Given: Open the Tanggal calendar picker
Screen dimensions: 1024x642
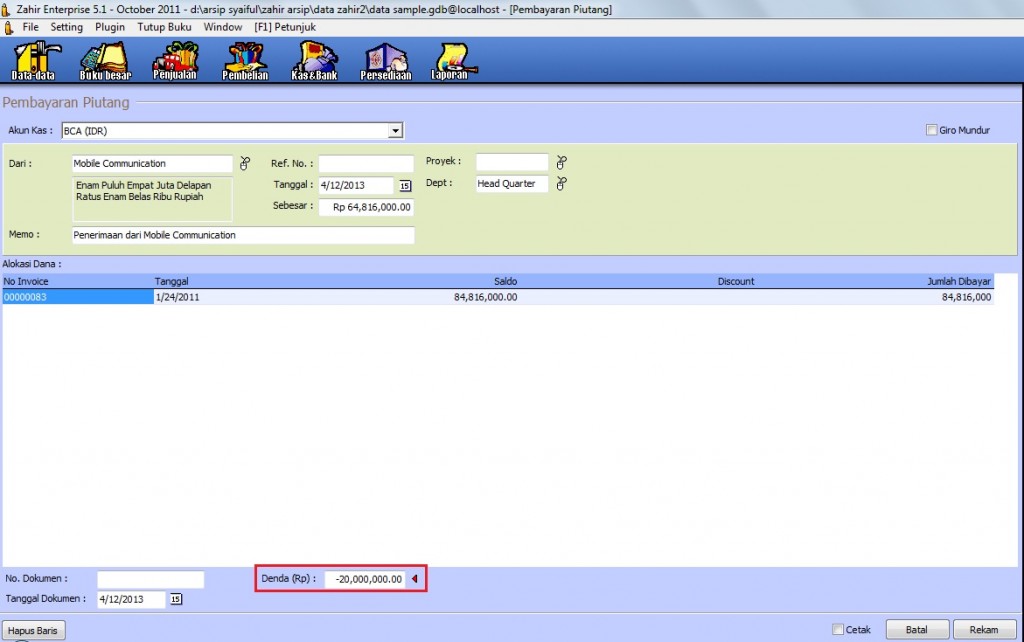Looking at the screenshot, I should (x=405, y=185).
